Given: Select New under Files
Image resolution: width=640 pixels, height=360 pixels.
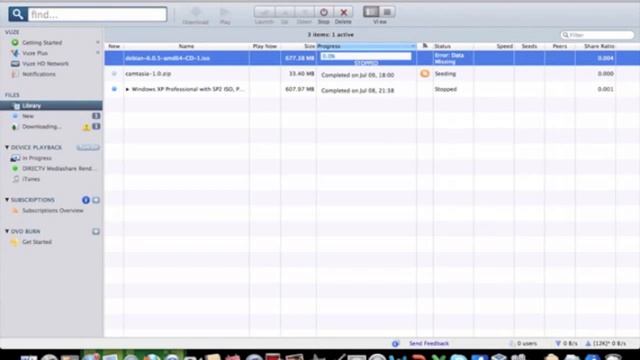Looking at the screenshot, I should tap(28, 116).
